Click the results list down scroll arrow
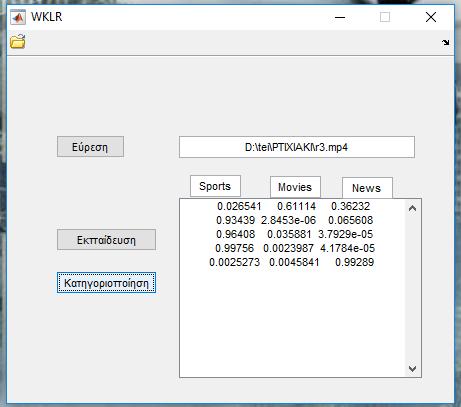 [x=413, y=368]
